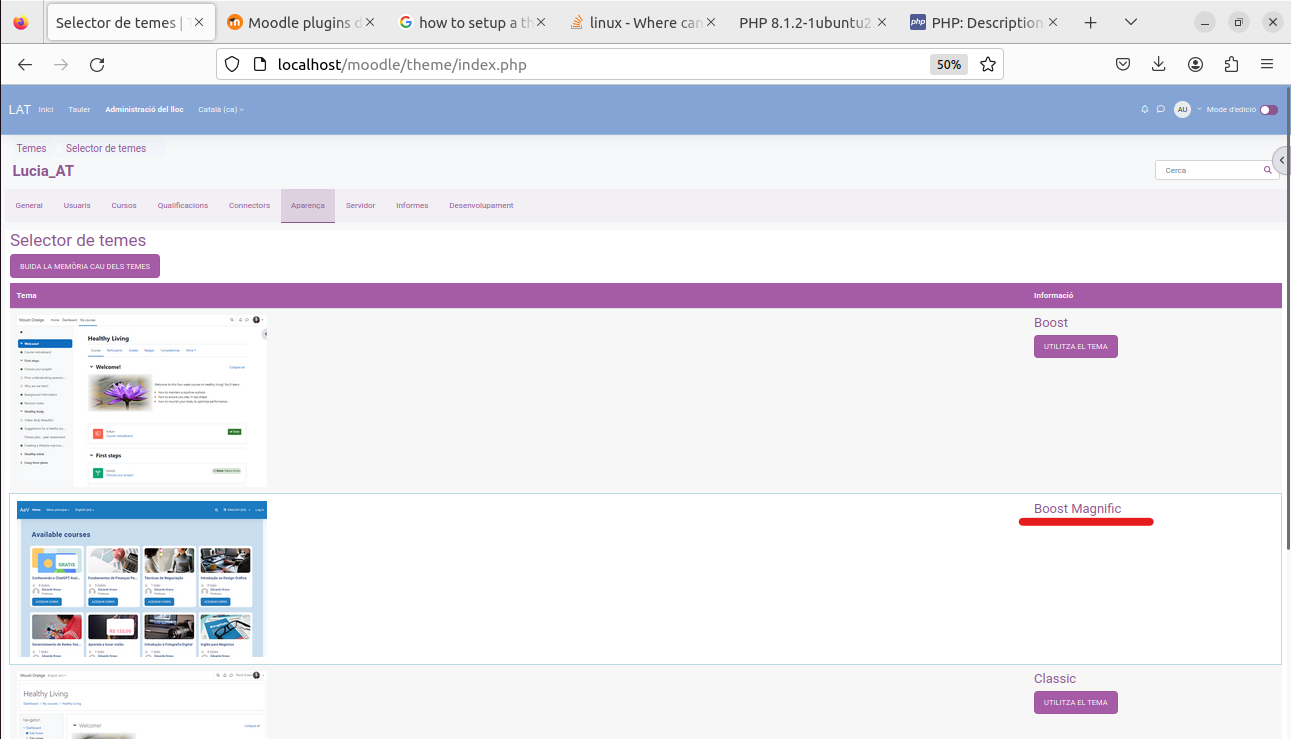Open the tracking protection shield icon

[231, 64]
